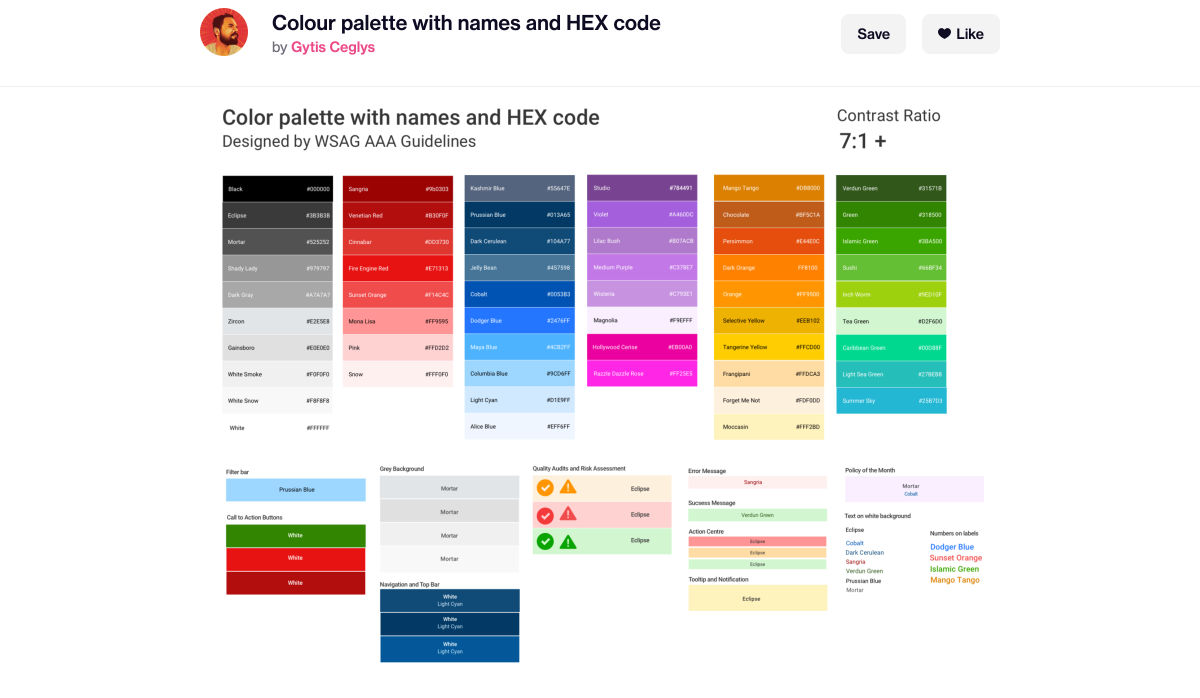This screenshot has width=1200, height=698.
Task: Click the green checkmark circle icon
Action: (545, 541)
